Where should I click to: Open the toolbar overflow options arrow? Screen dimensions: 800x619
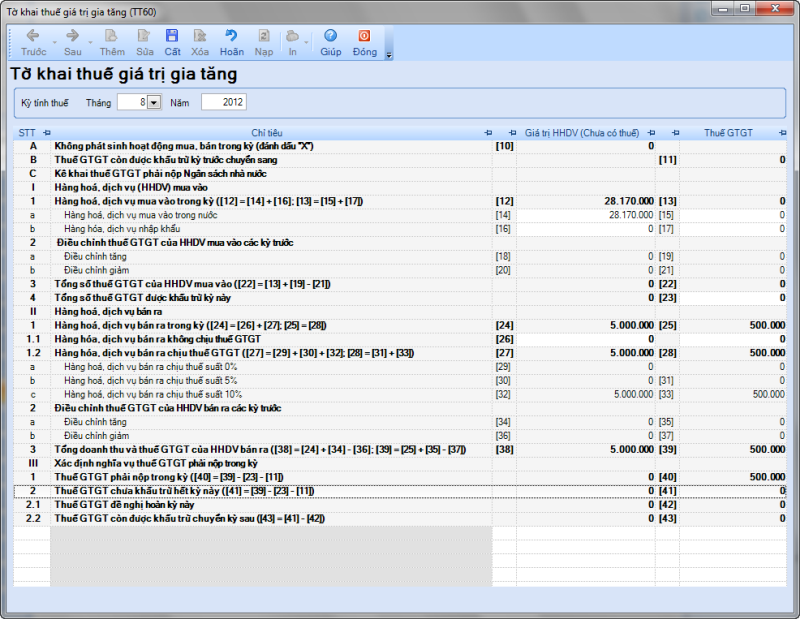tap(389, 54)
